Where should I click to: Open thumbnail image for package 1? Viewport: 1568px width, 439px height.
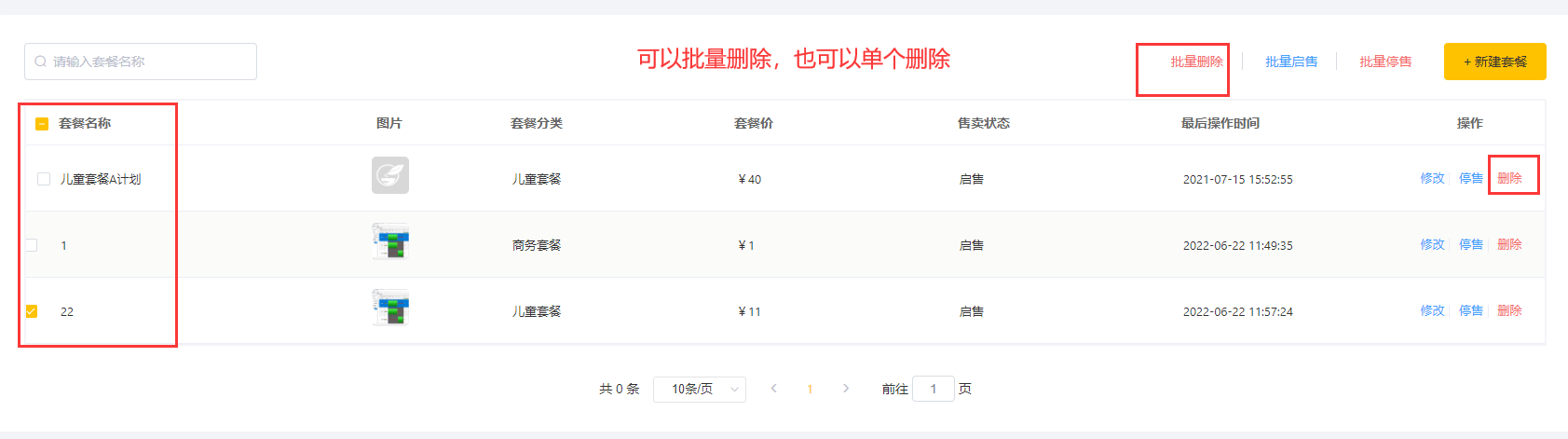pyautogui.click(x=390, y=241)
